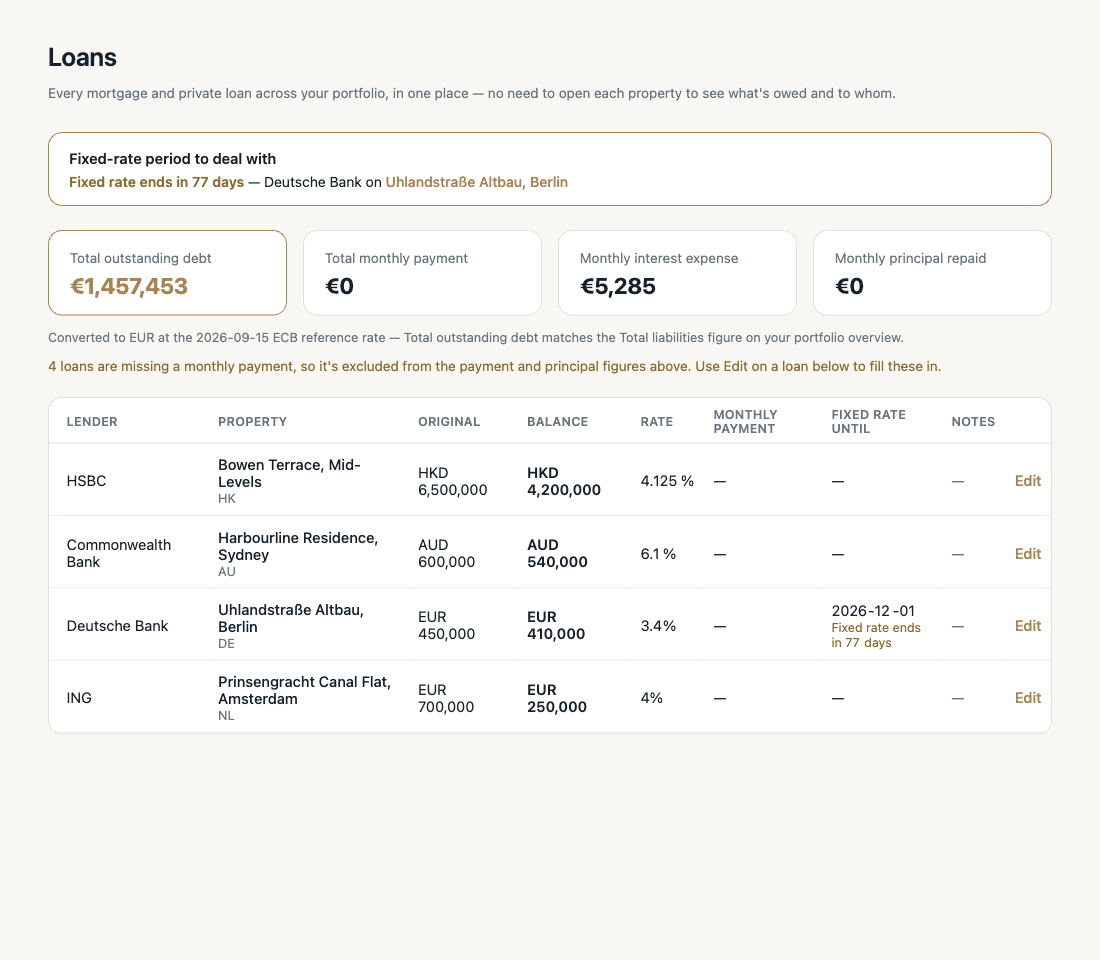This screenshot has width=1100, height=960.
Task: Click the table's Fixed rate ends in 77 days note
Action: click(x=876, y=635)
